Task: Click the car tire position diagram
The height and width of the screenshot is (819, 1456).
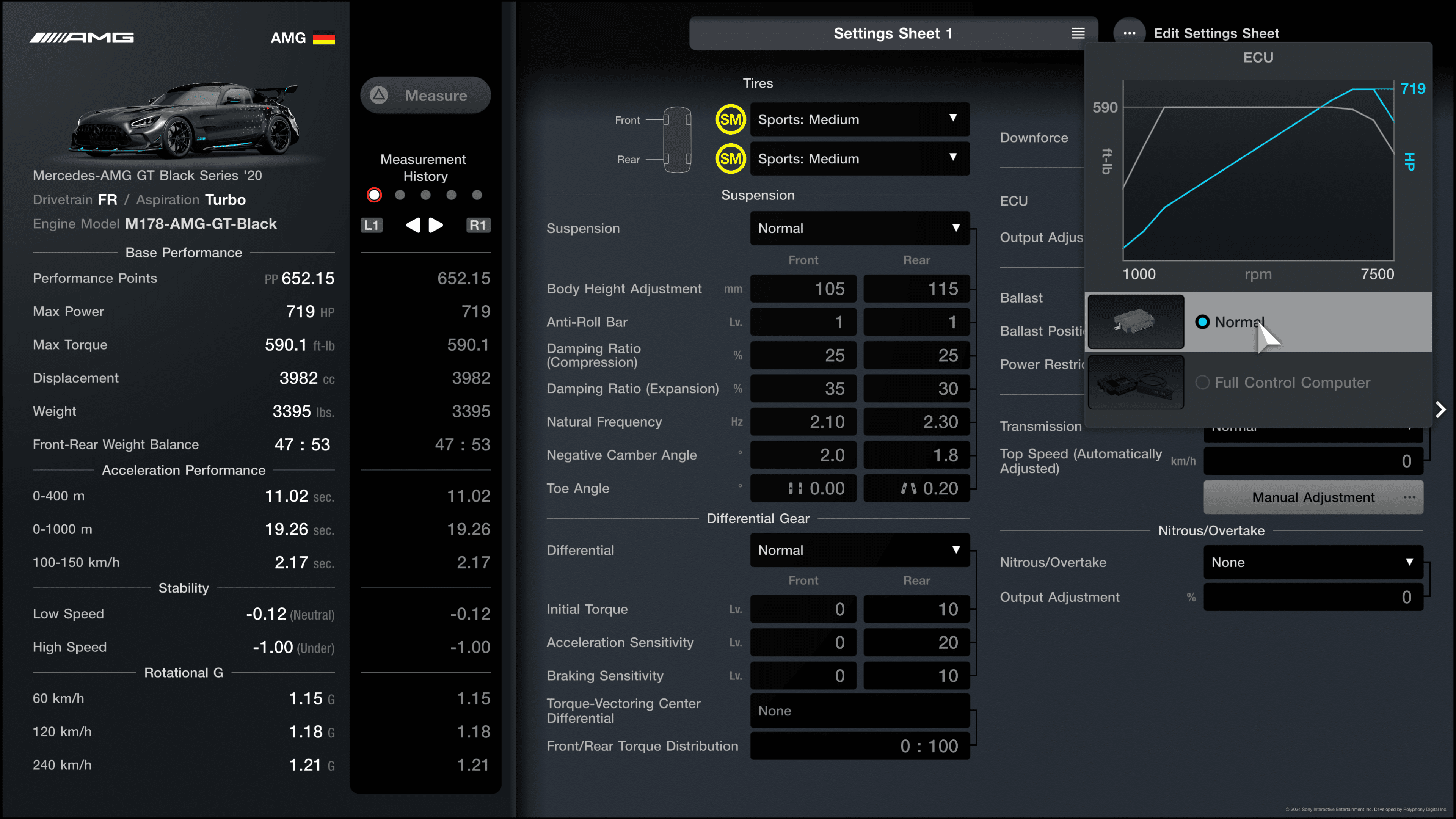Action: (676, 139)
